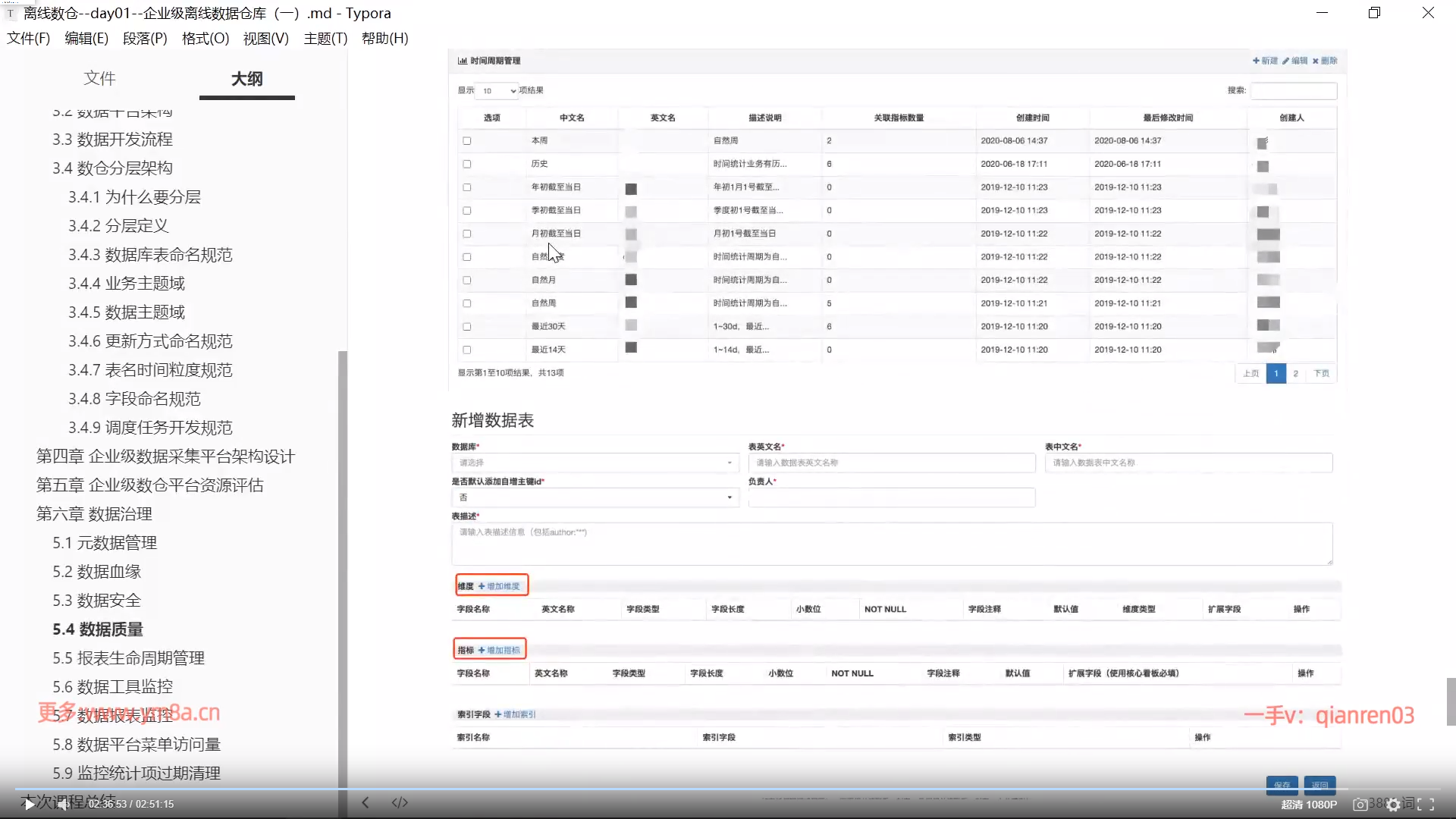Open the 显示 10 results-per-page dropdown
Viewport: 1456px width, 819px height.
pos(497,91)
